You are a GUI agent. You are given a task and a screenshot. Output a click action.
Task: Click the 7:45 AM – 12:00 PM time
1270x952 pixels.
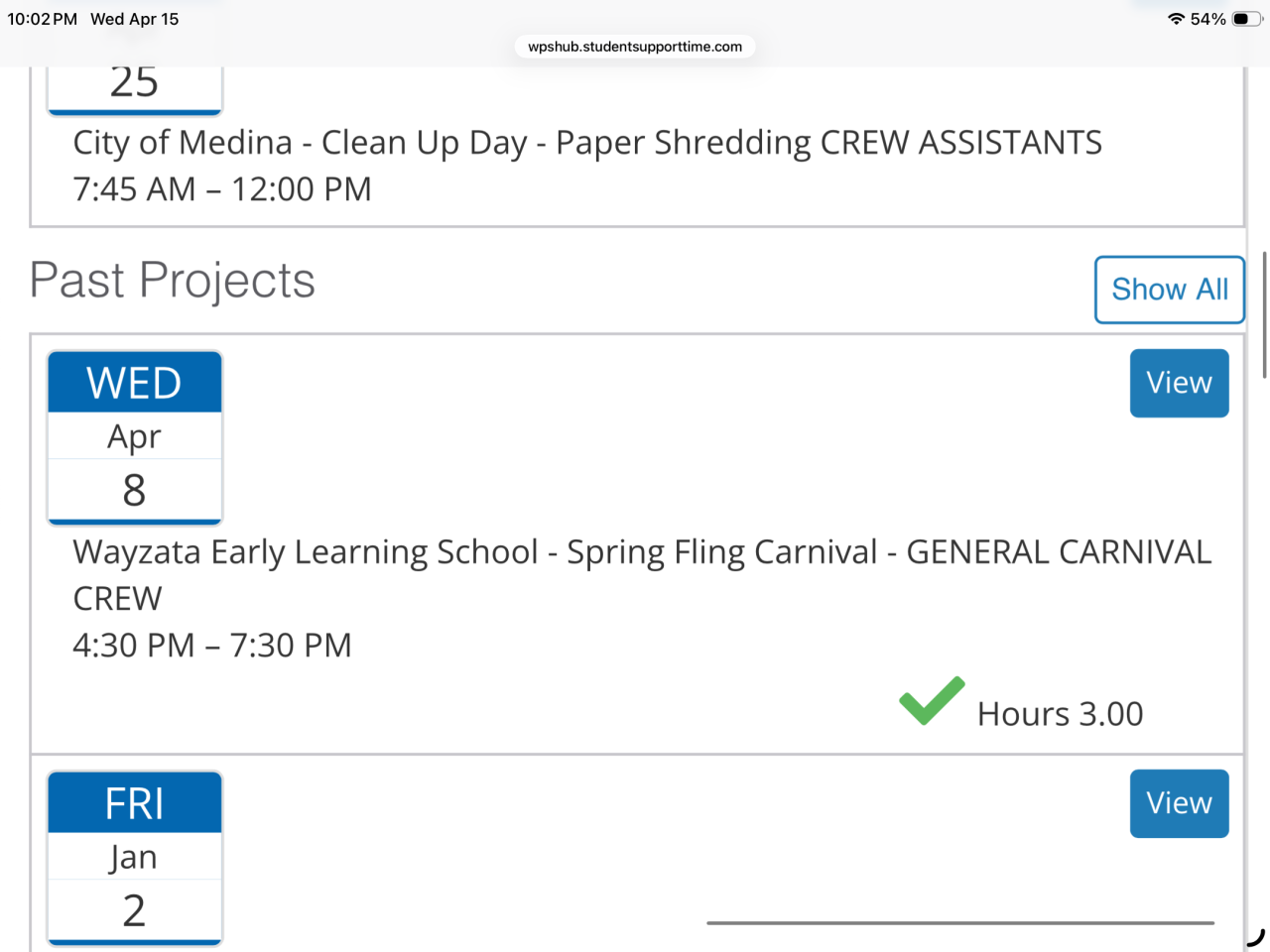coord(222,189)
